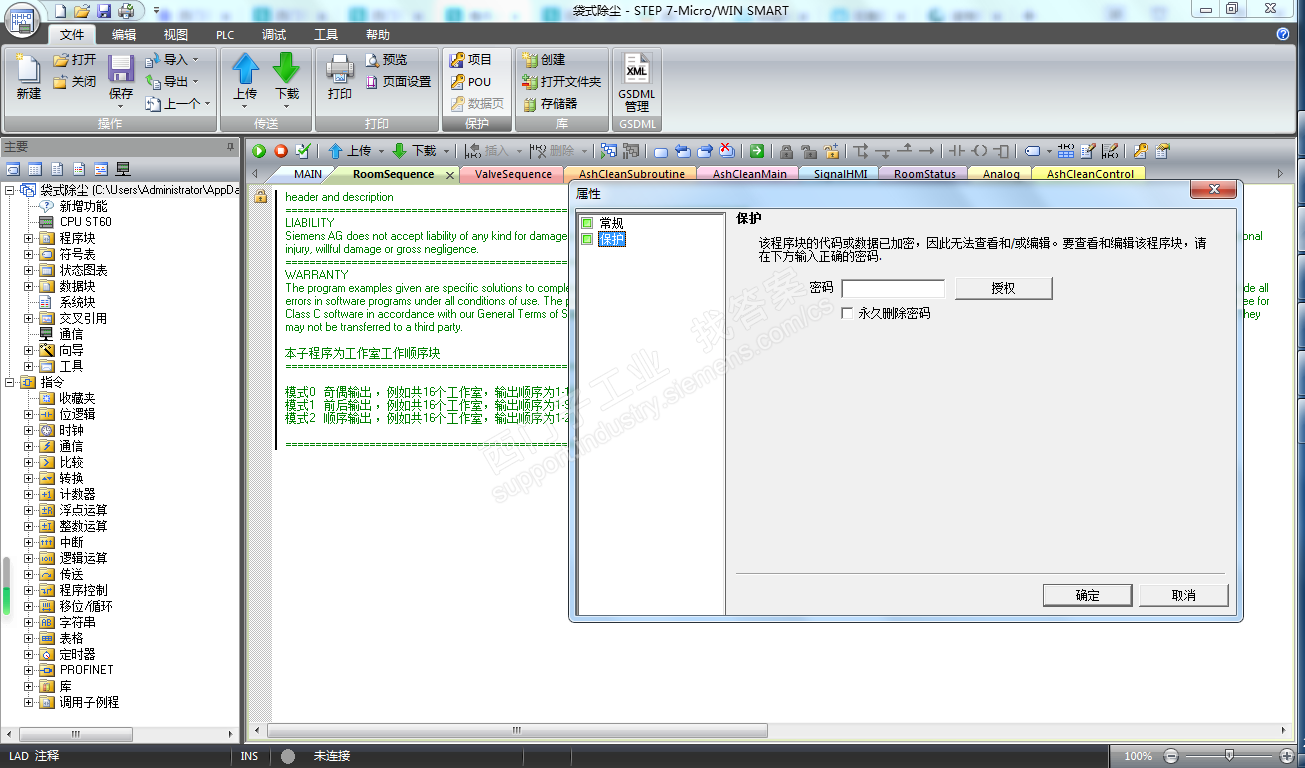Expand the 位逻辑 instruction folder
This screenshot has width=1305, height=768.
pyautogui.click(x=29, y=414)
